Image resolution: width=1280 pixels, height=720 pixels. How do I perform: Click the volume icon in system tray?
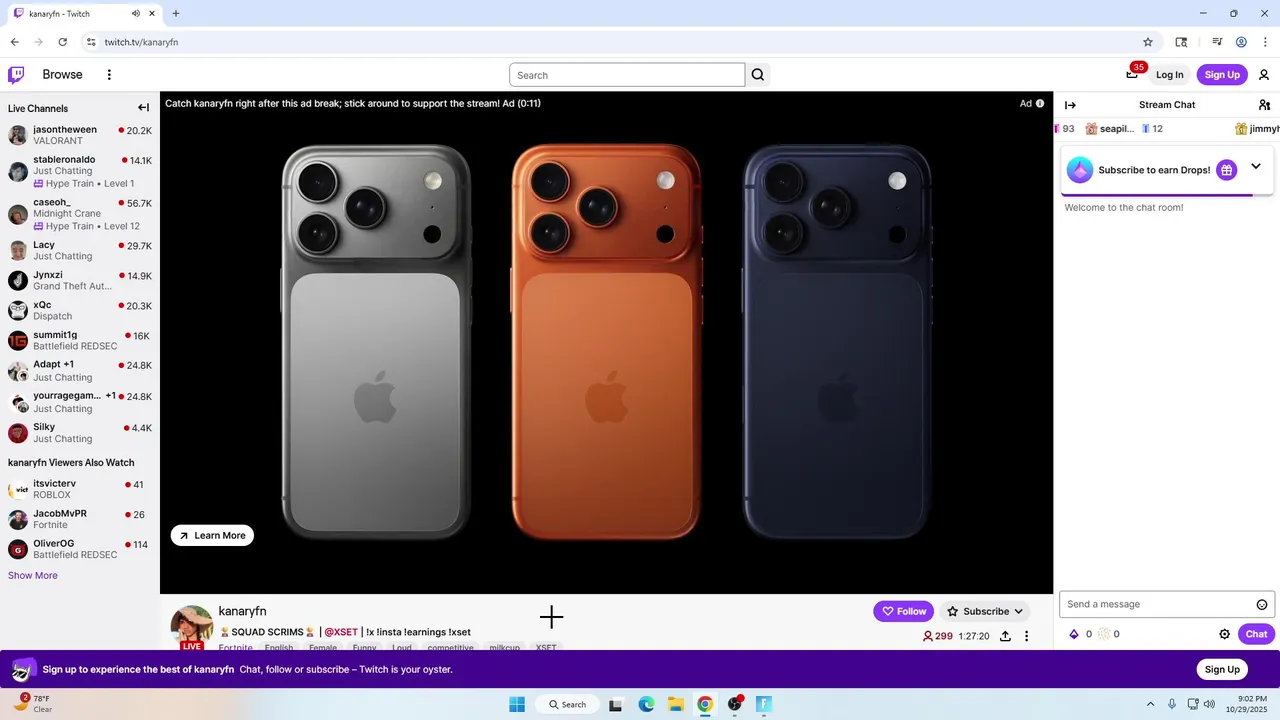[x=1209, y=704]
